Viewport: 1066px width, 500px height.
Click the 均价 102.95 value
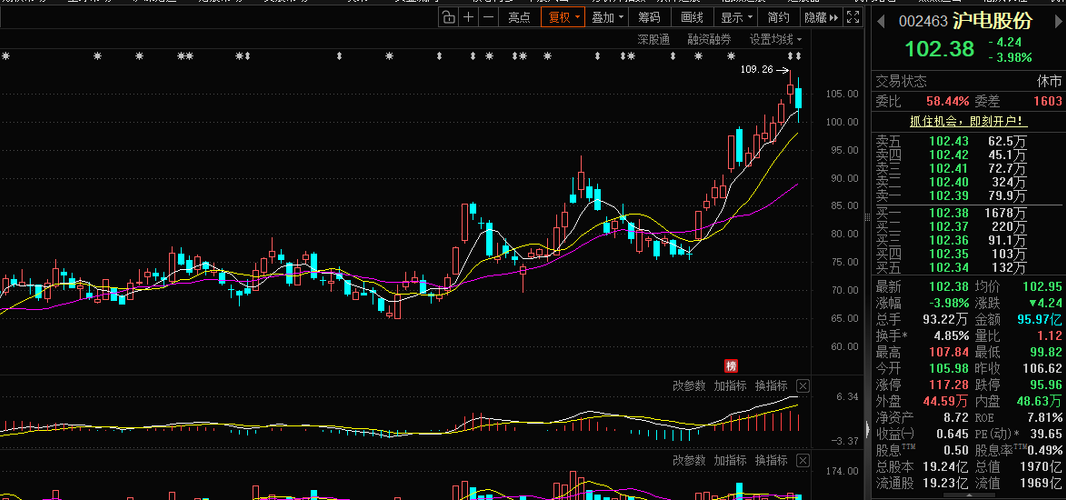pos(1042,286)
